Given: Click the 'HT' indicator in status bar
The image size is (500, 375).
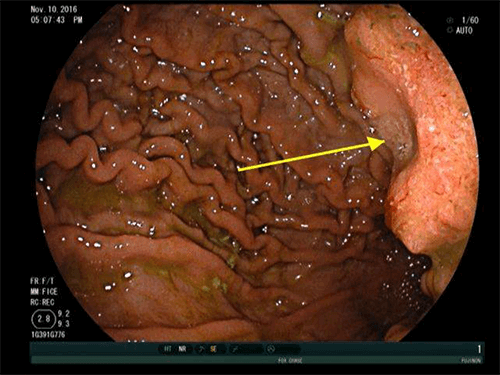Looking at the screenshot, I should click(x=167, y=349).
